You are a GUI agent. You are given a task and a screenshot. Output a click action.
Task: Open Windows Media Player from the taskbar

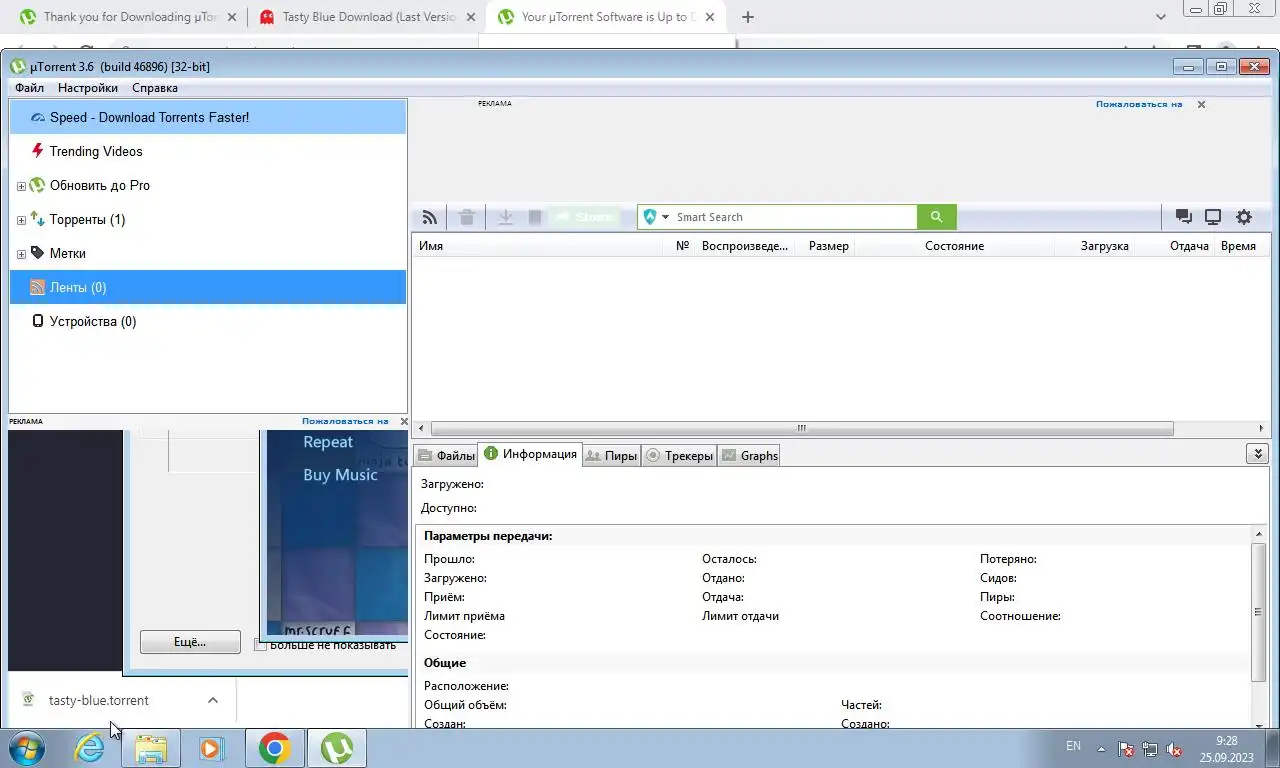[212, 748]
